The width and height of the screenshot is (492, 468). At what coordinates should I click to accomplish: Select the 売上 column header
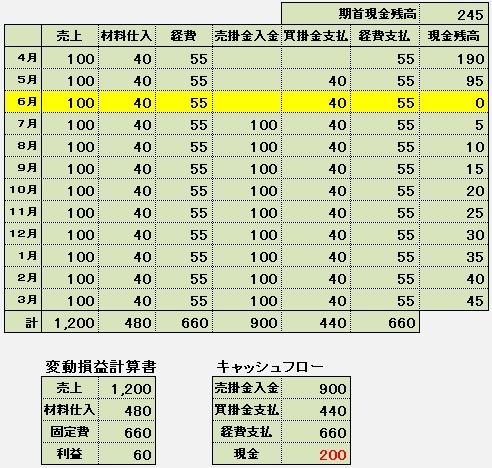point(70,36)
